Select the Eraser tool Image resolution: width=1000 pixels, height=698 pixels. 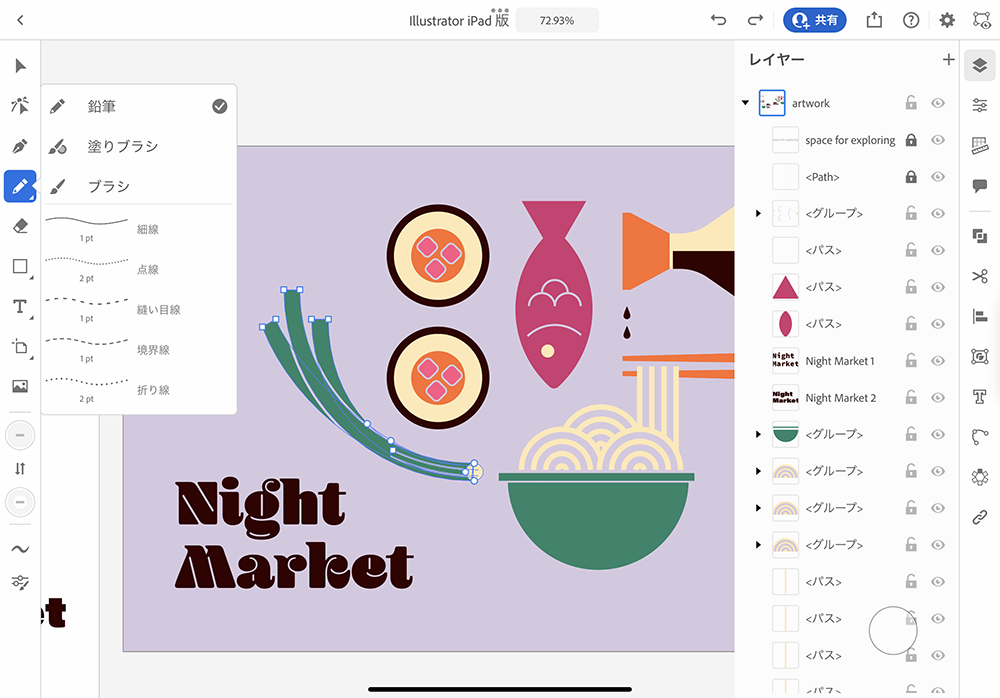(x=20, y=226)
